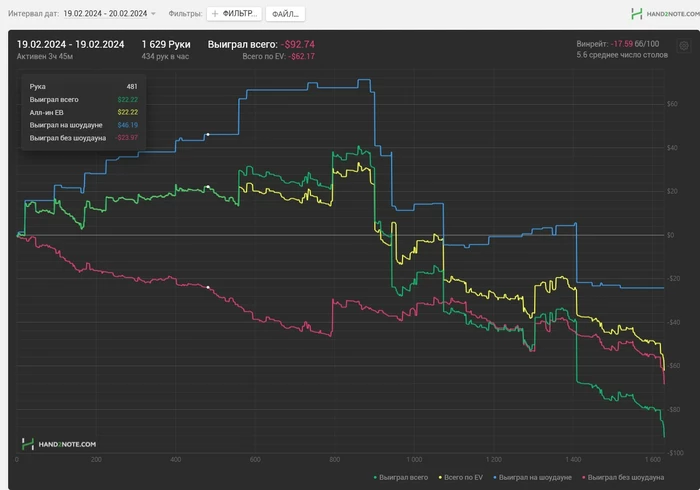Image resolution: width=700 pixels, height=490 pixels.
Task: Click the 19.02.2024 - 19.02.2024 session title
Action: (x=71, y=44)
